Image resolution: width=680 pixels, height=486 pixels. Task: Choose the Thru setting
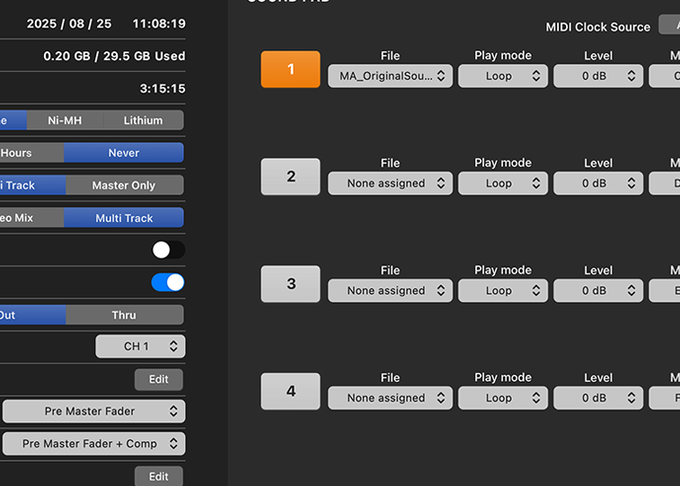click(x=124, y=315)
